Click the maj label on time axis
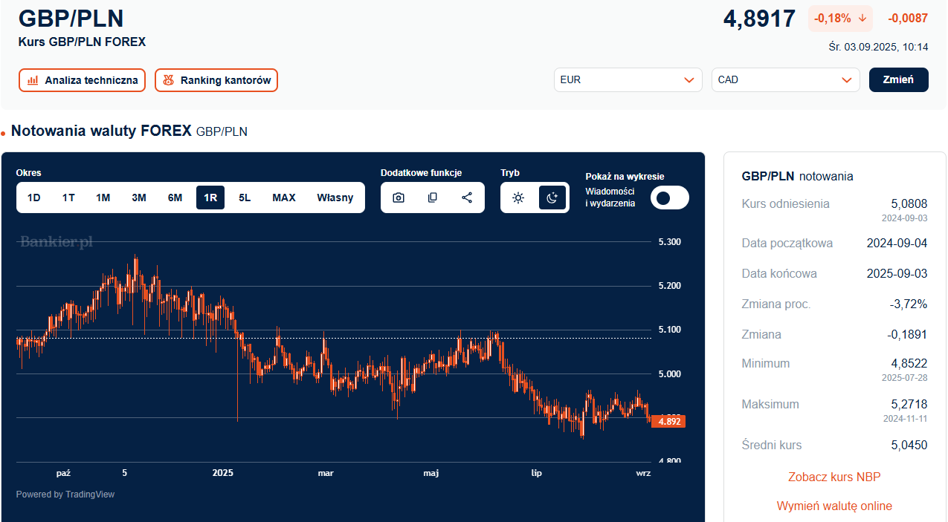This screenshot has height=522, width=948. (431, 473)
